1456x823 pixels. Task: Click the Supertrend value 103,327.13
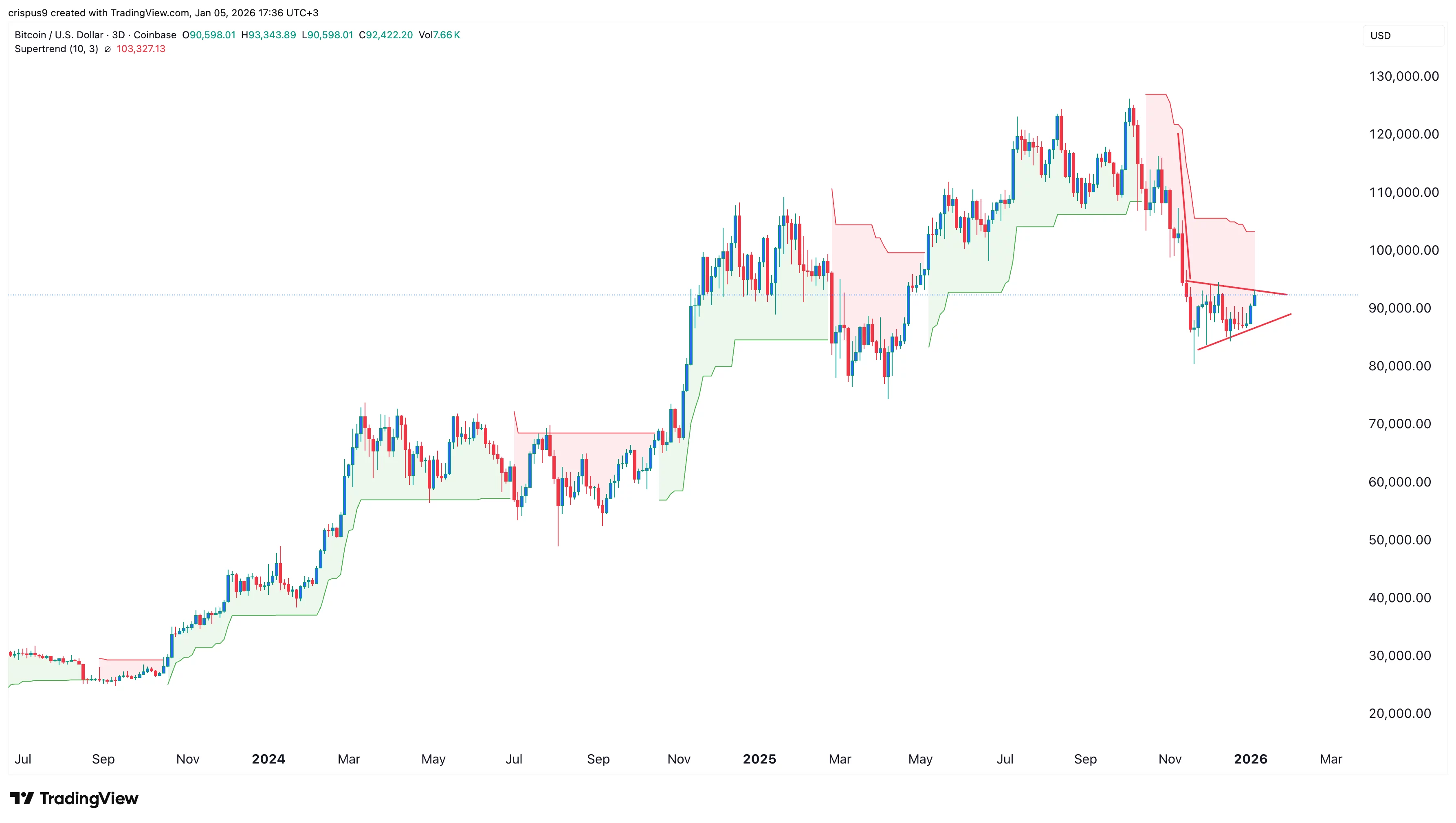click(x=141, y=49)
